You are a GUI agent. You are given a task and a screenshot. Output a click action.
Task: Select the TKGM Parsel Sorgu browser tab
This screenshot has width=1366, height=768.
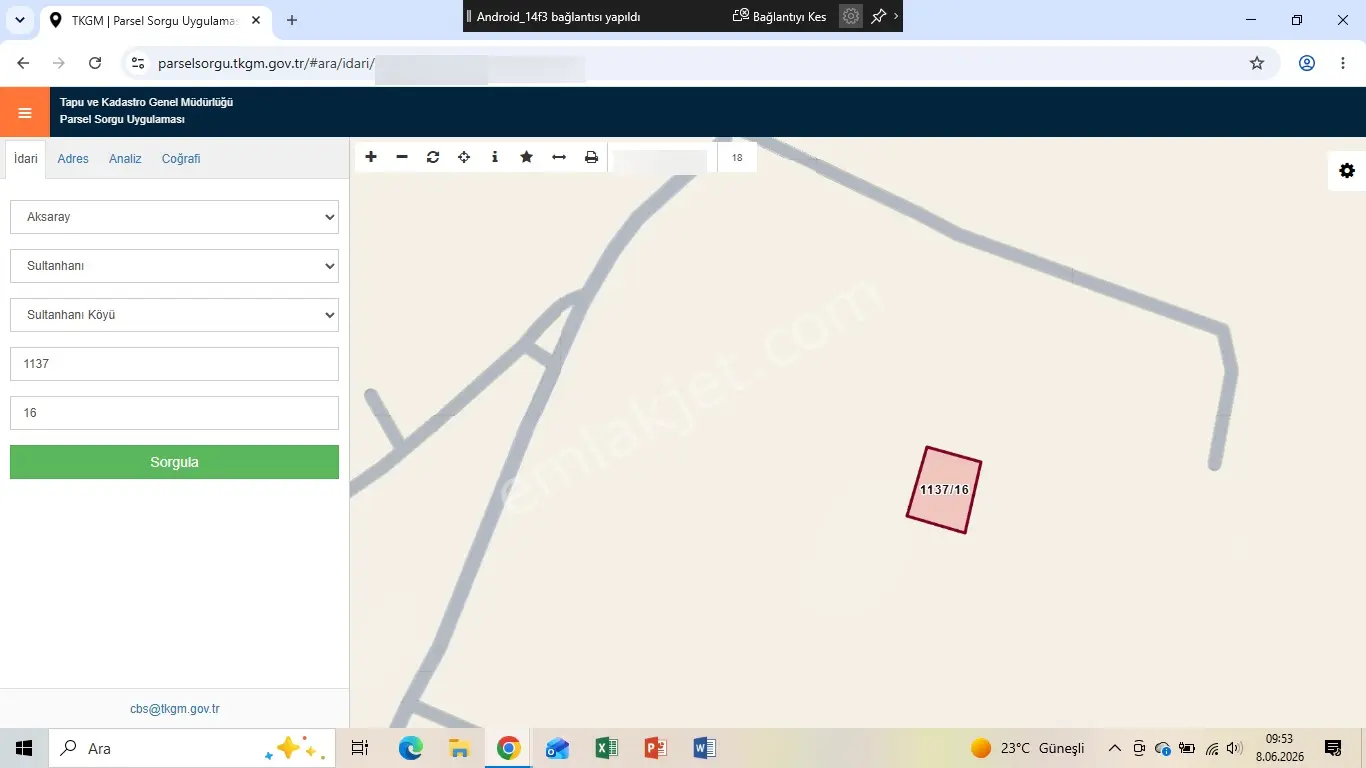(155, 20)
